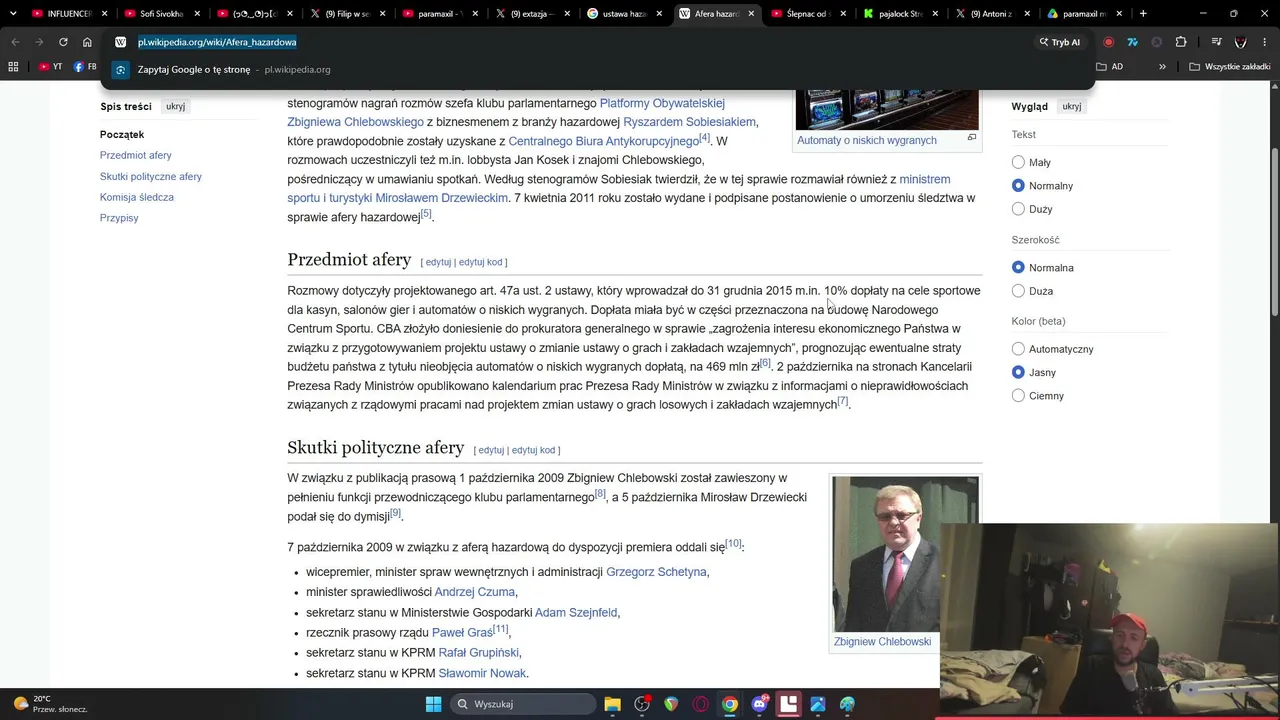
Task: Close the Afera hazardowa tab
Action: 750,14
